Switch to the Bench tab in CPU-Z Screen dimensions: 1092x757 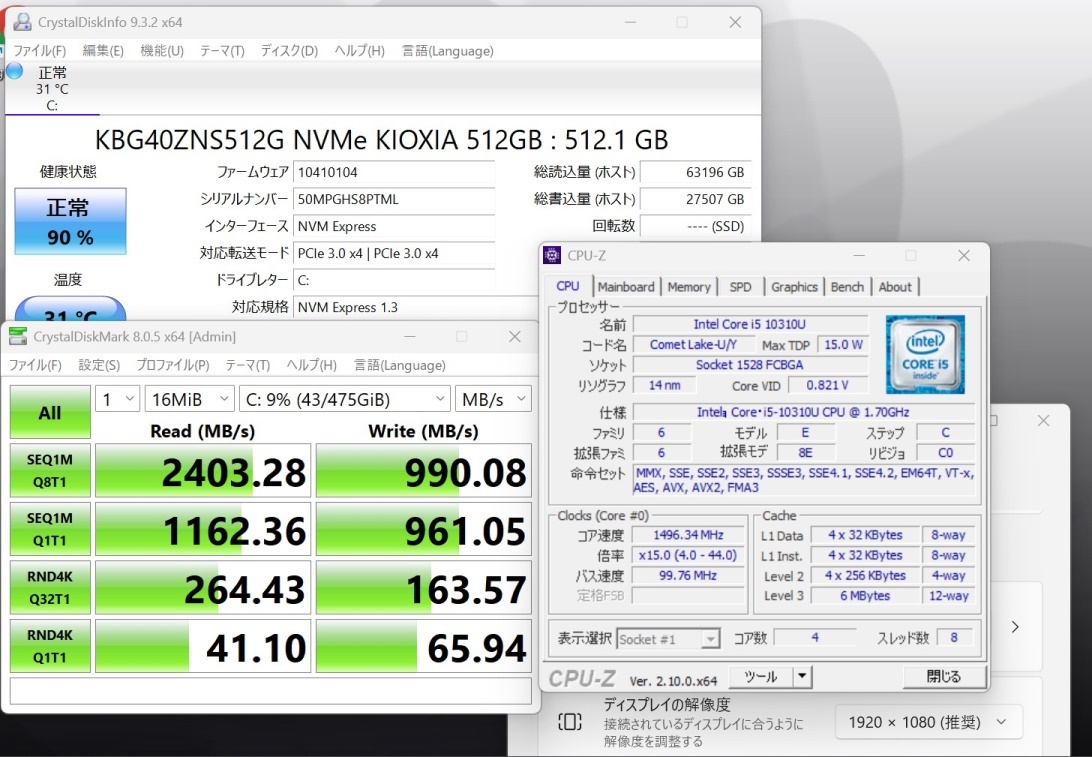coord(847,287)
